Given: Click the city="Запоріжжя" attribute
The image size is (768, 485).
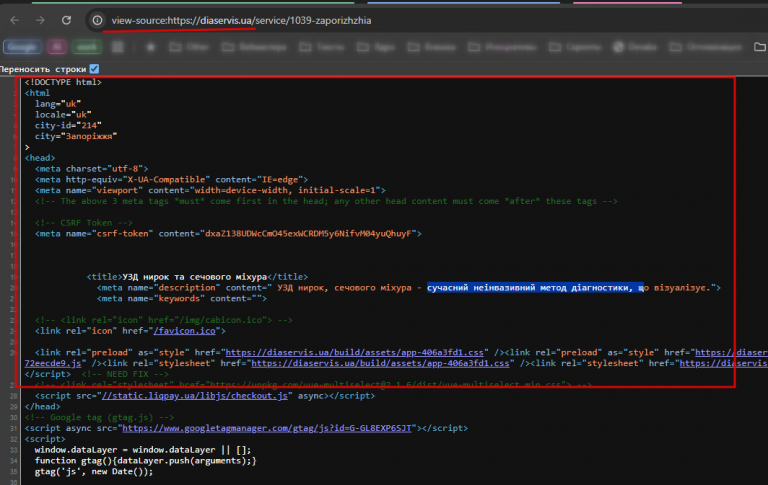Looking at the screenshot, I should [x=76, y=136].
